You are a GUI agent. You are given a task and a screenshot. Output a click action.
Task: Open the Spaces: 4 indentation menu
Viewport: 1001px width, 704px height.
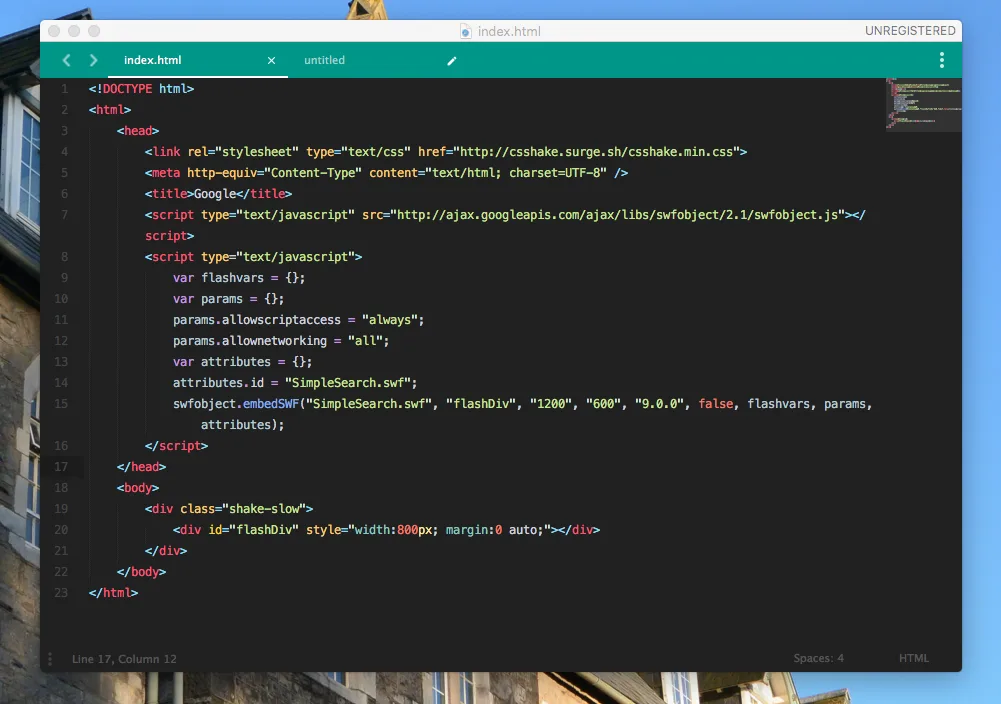point(819,658)
